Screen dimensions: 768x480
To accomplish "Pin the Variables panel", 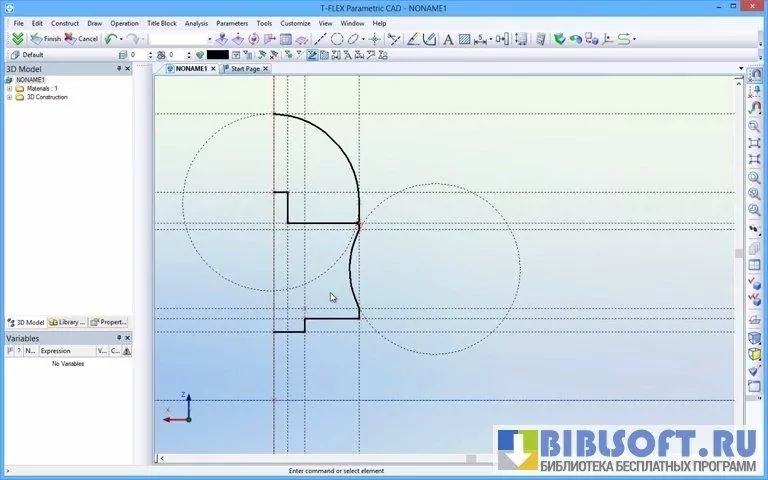I will [x=119, y=338].
